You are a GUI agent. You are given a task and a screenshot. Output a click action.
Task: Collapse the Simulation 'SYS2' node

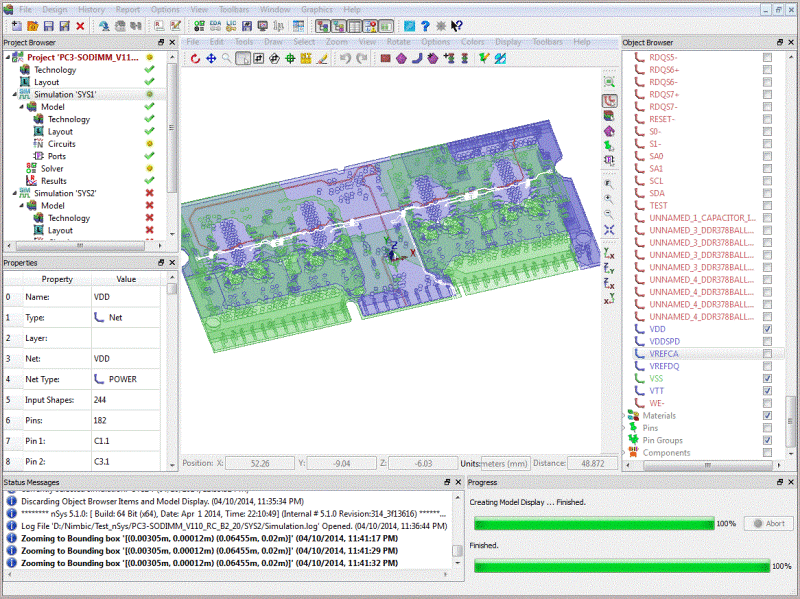click(15, 193)
